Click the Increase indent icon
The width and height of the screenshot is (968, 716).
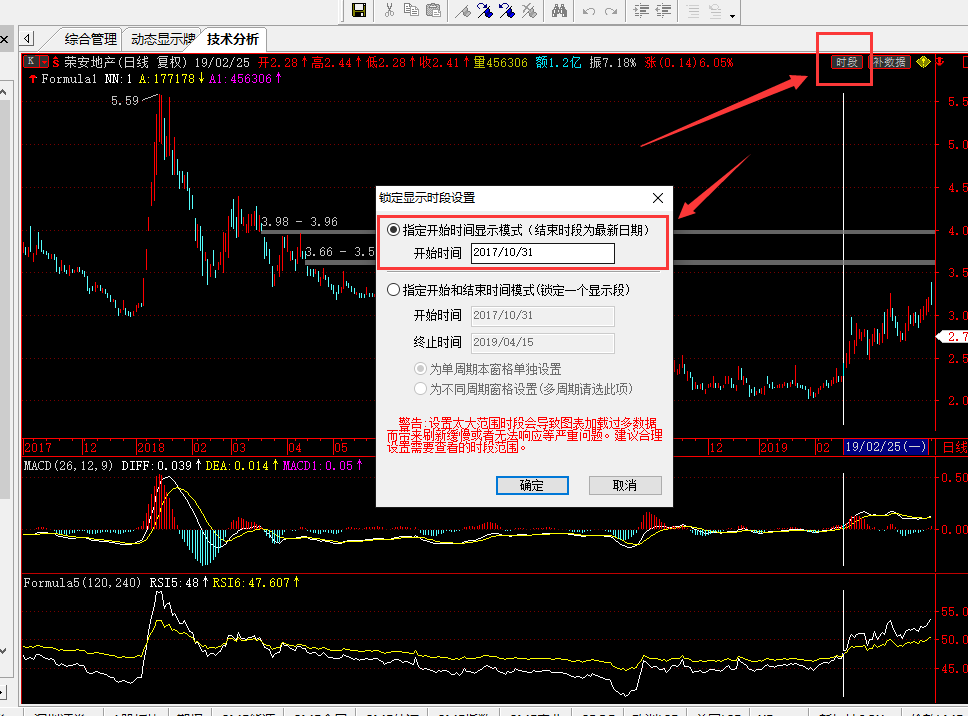click(x=641, y=10)
